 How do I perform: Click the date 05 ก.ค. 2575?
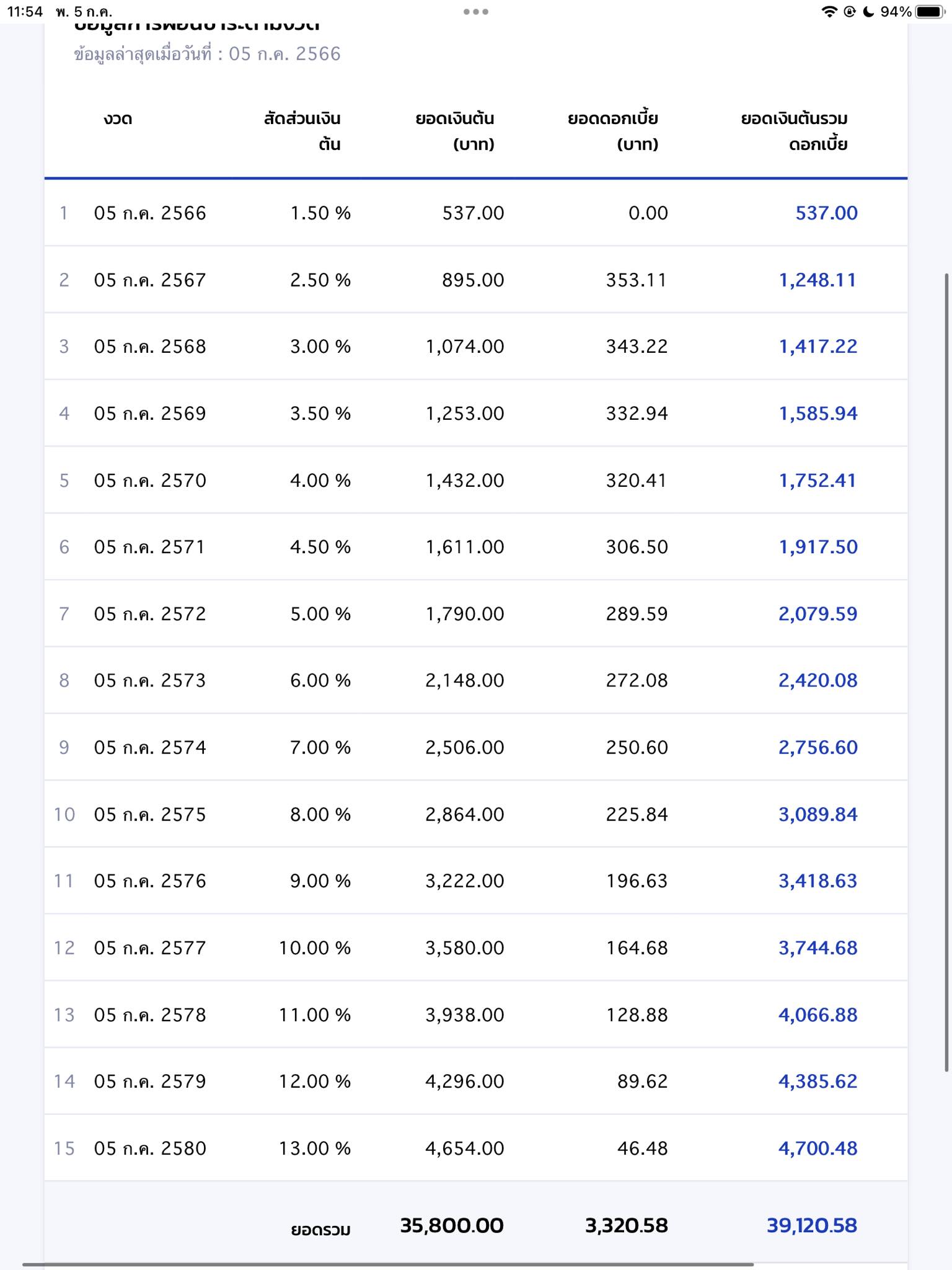[x=150, y=814]
